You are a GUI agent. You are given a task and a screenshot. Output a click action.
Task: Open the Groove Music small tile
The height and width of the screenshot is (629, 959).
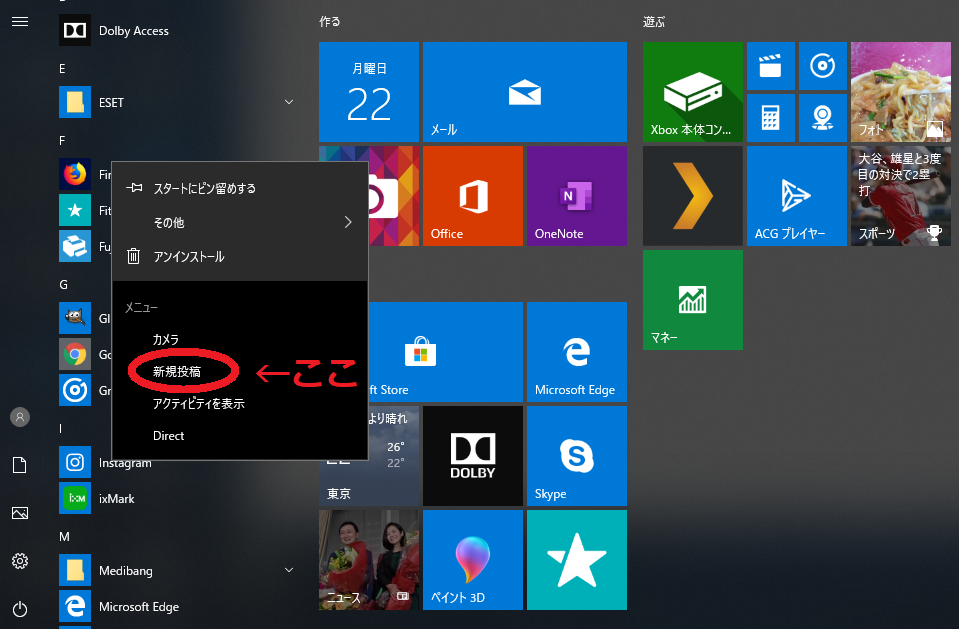pos(823,66)
